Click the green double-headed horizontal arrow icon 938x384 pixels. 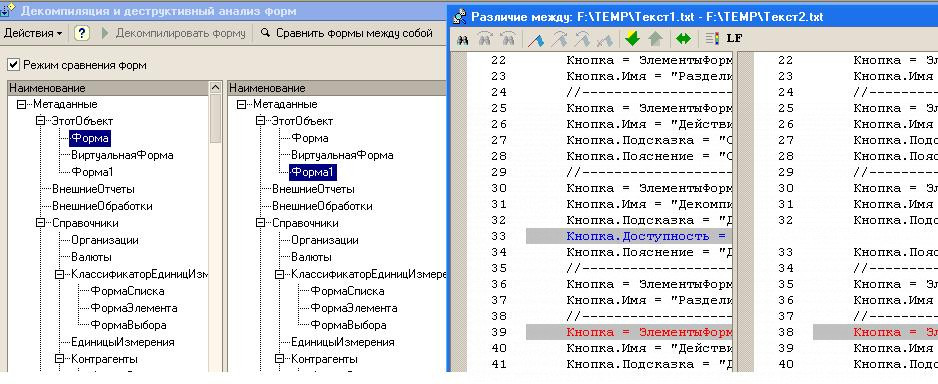tap(683, 39)
